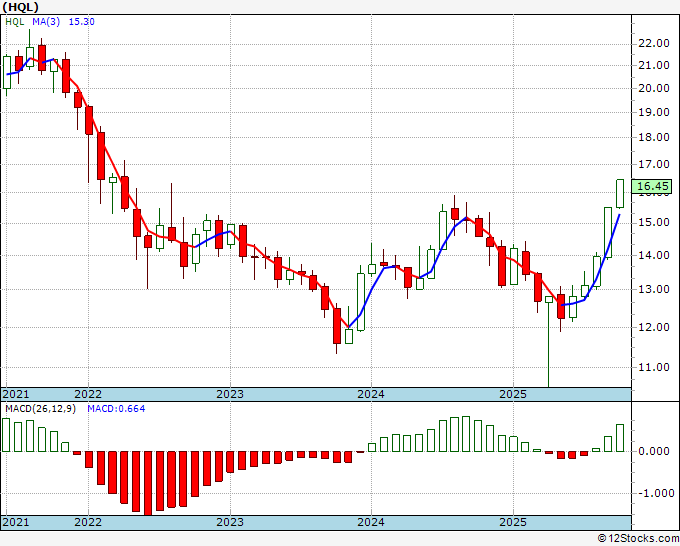Click the 17.00 price axis label
This screenshot has width=680, height=546.
click(x=654, y=164)
